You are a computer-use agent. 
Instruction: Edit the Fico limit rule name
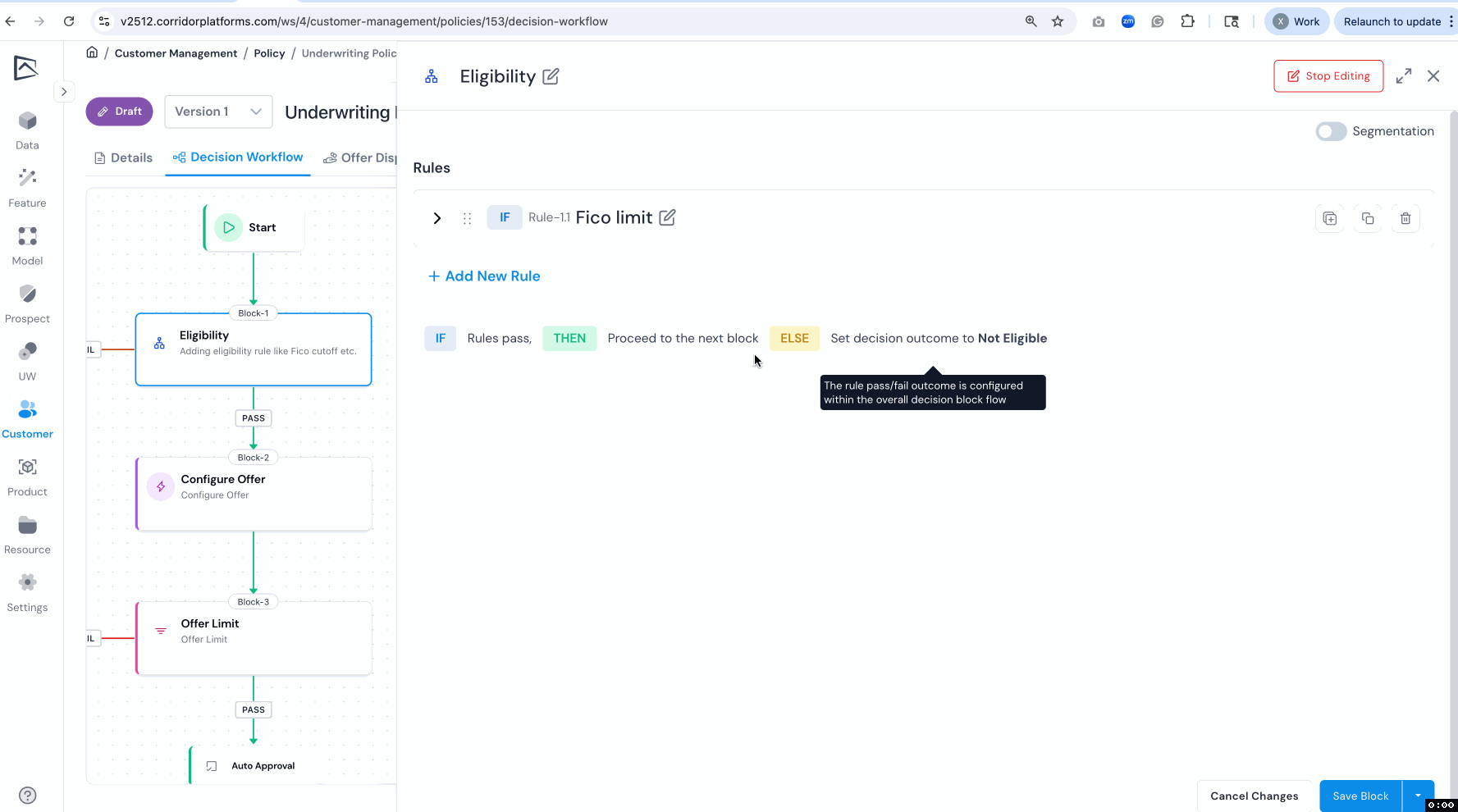point(667,217)
